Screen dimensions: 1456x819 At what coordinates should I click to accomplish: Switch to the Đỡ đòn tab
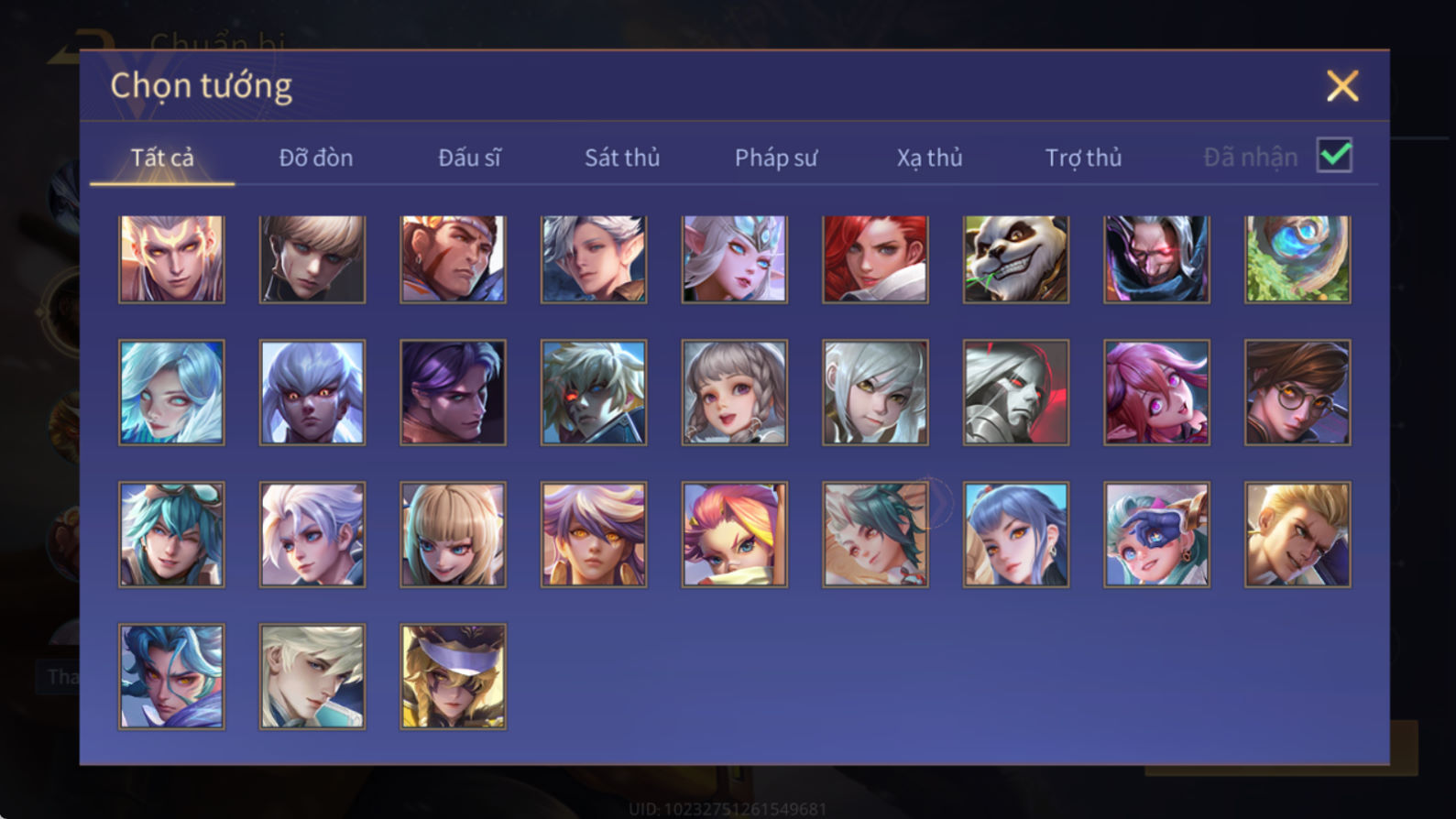click(316, 158)
